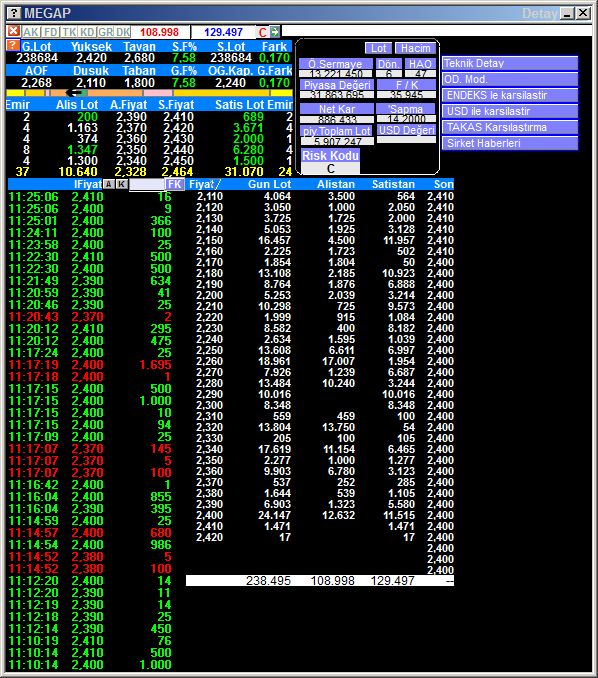Screen dimensions: 598x678
Task: Select the FD view tab
Action: pos(51,32)
